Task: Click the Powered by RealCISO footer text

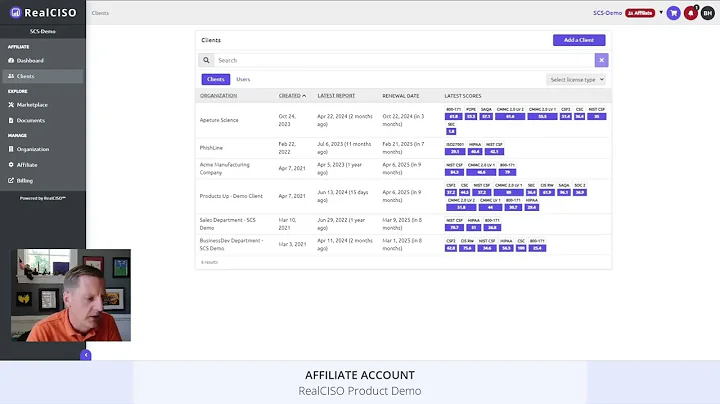Action: pos(43,198)
